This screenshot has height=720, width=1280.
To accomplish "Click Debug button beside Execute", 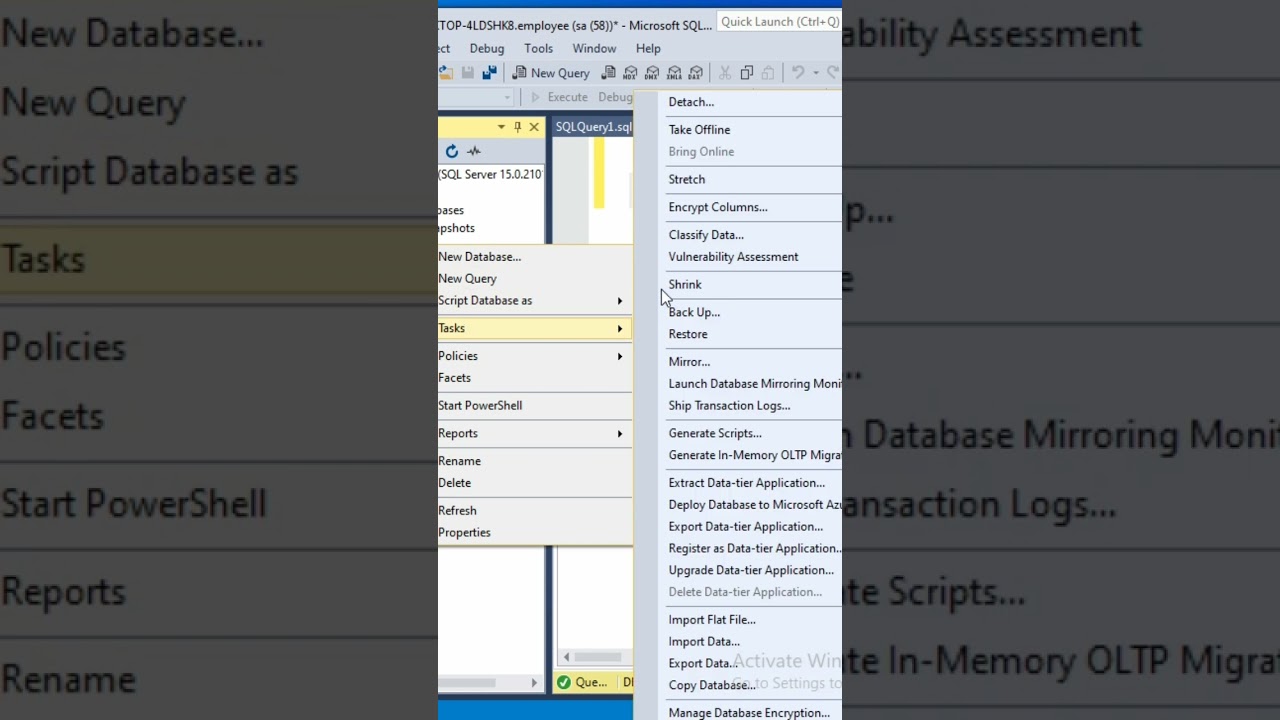I will [615, 97].
